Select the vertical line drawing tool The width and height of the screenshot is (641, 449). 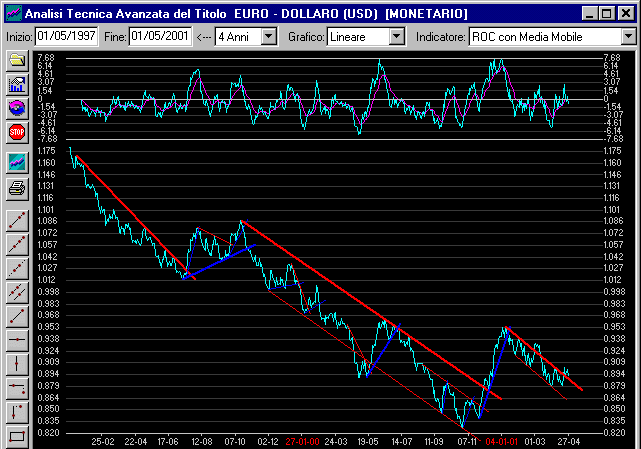17,362
